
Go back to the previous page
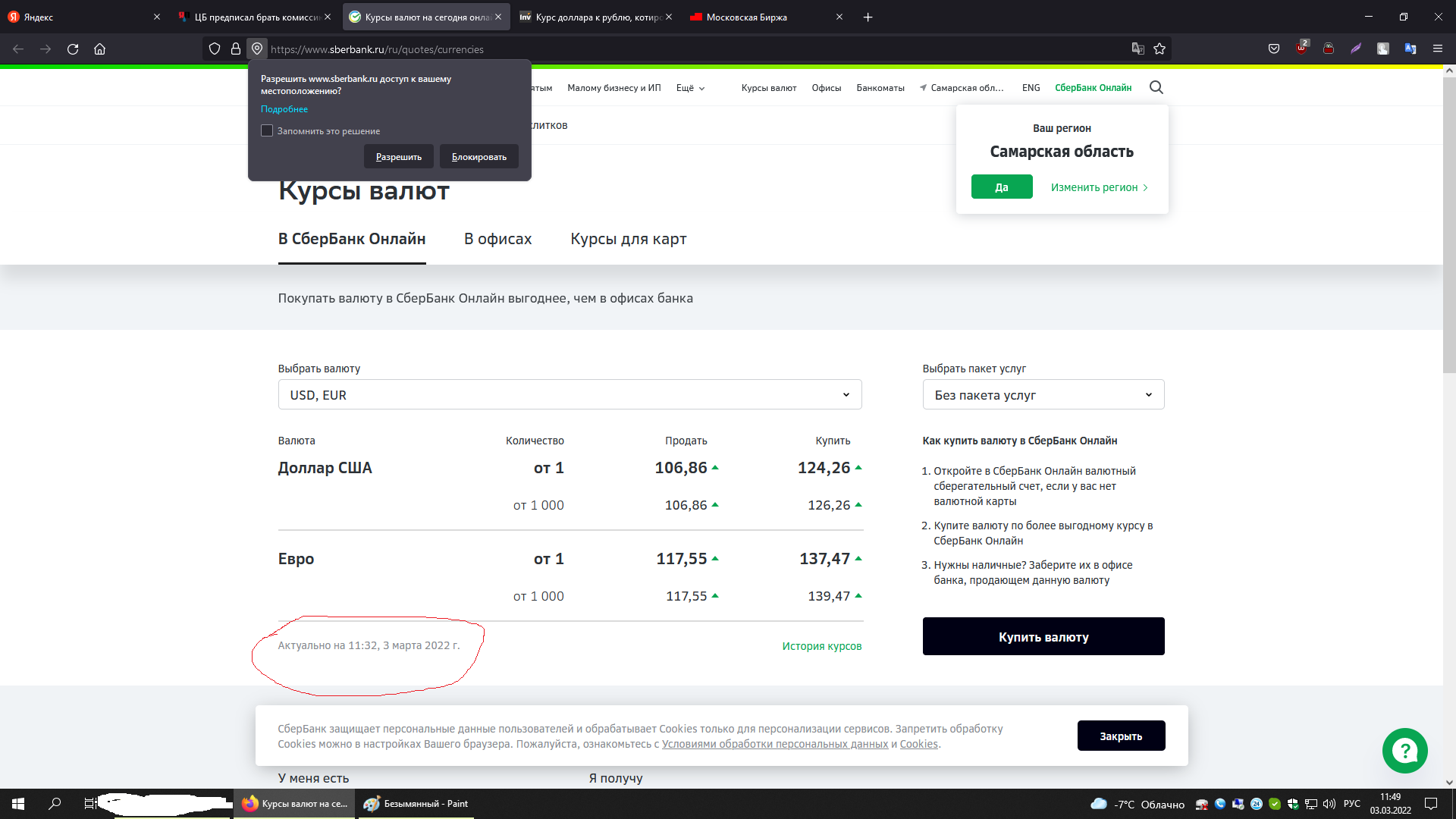(18, 49)
